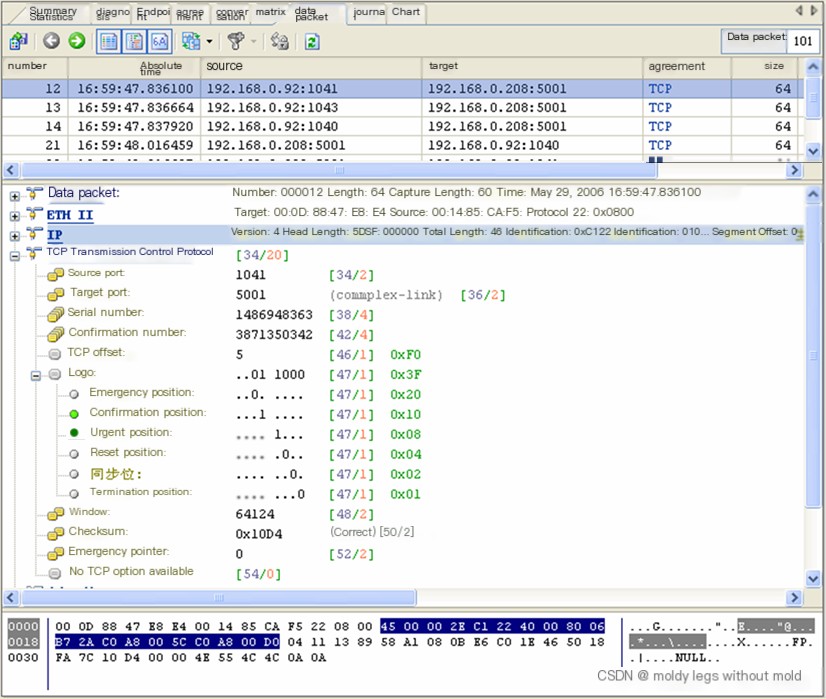Click the filter funnel toolbar icon
The image size is (826, 699).
(236, 41)
